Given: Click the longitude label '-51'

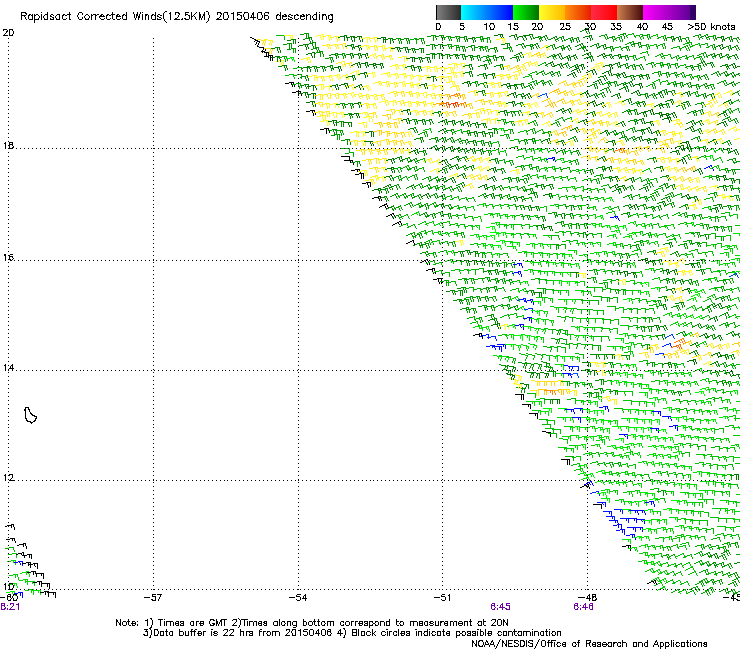Looking at the screenshot, I should click(x=443, y=598).
